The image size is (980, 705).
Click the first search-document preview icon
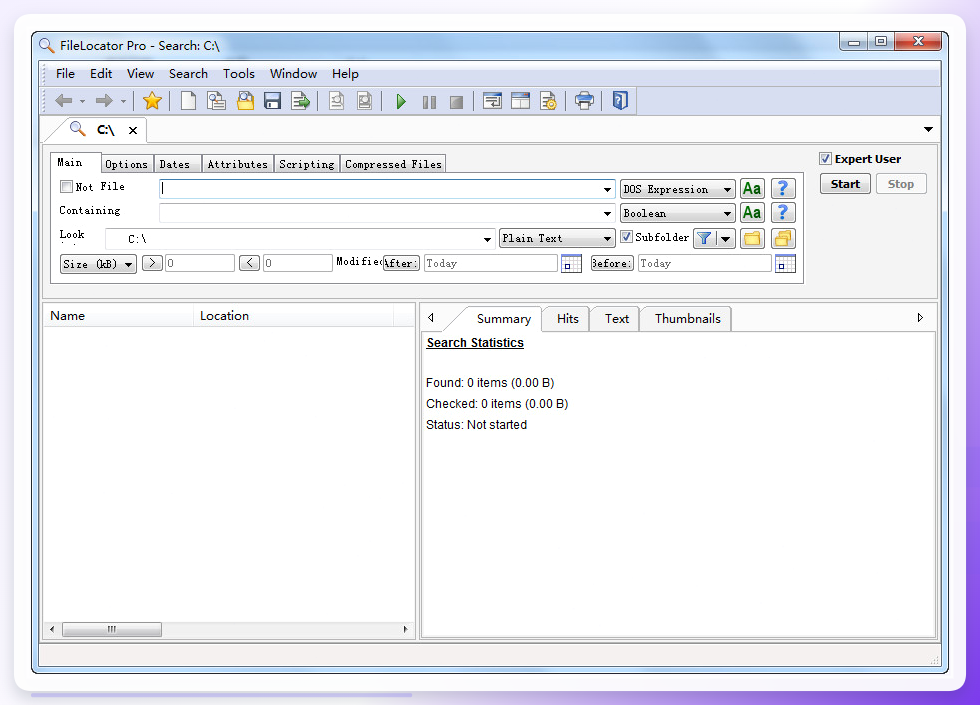pos(337,101)
